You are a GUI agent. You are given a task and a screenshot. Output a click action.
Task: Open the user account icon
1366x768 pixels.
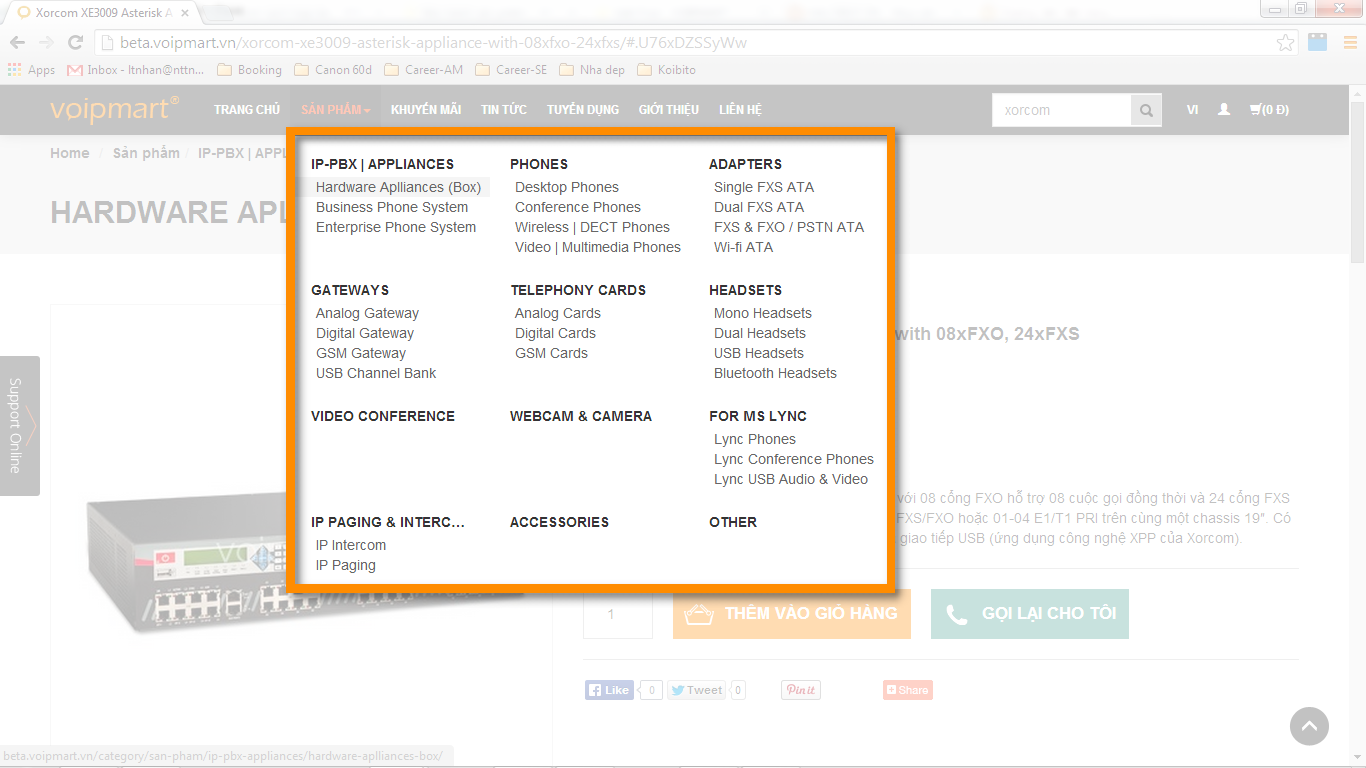1223,110
